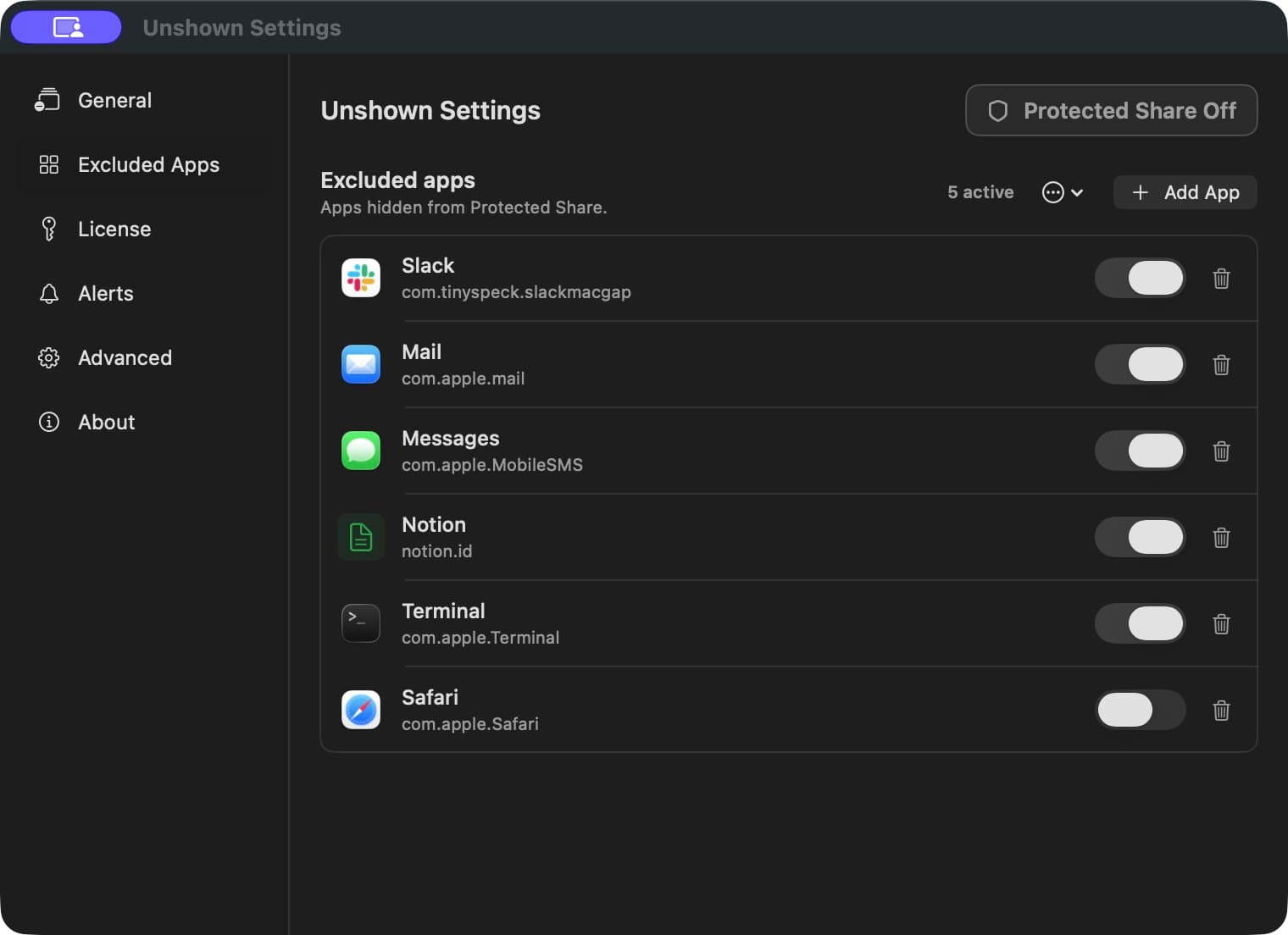Open the General settings section

[144, 100]
